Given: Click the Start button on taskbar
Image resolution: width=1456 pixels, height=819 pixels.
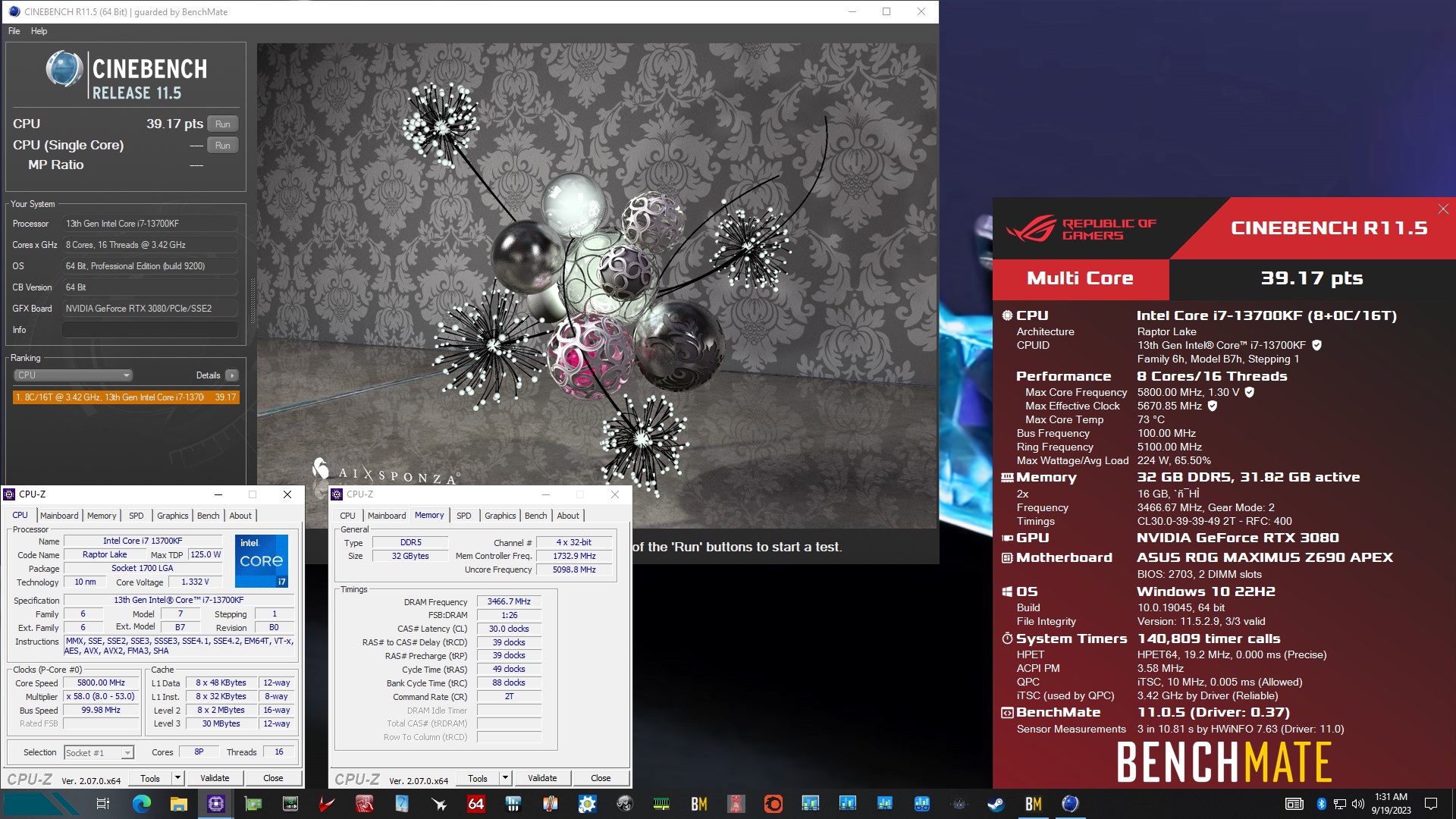Looking at the screenshot, I should (42, 804).
